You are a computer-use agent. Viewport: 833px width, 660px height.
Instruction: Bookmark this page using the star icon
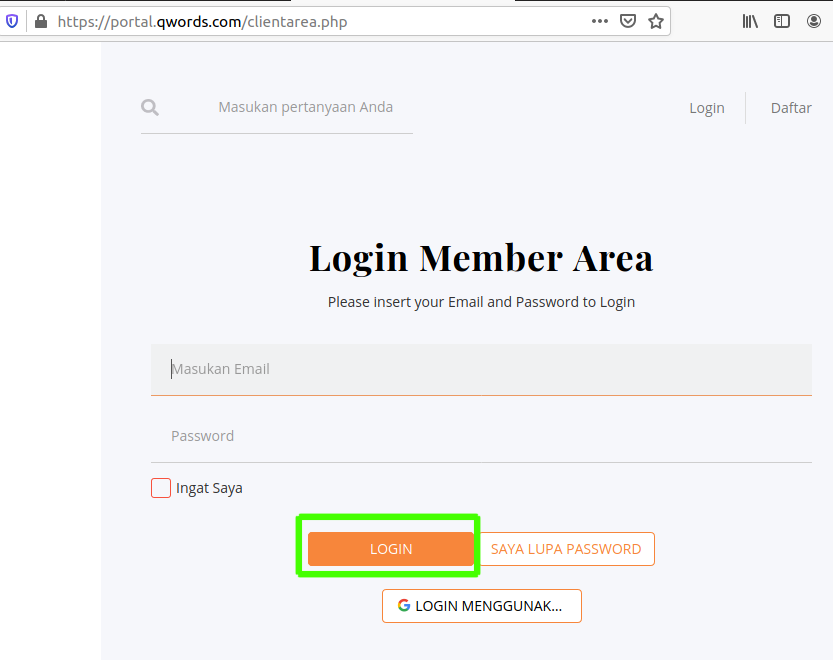656,20
